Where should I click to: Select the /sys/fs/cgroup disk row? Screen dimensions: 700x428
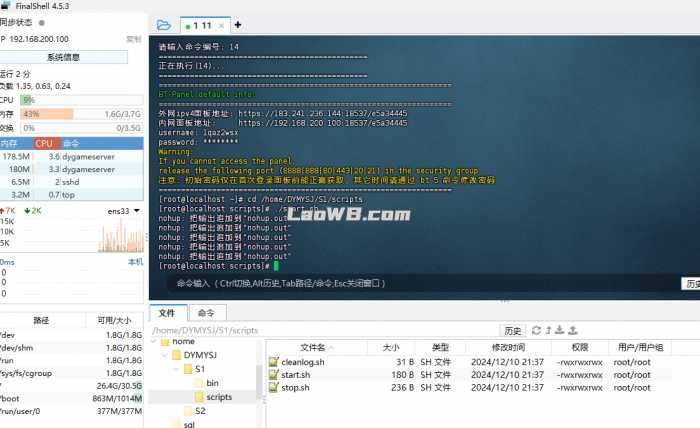tap(71, 373)
